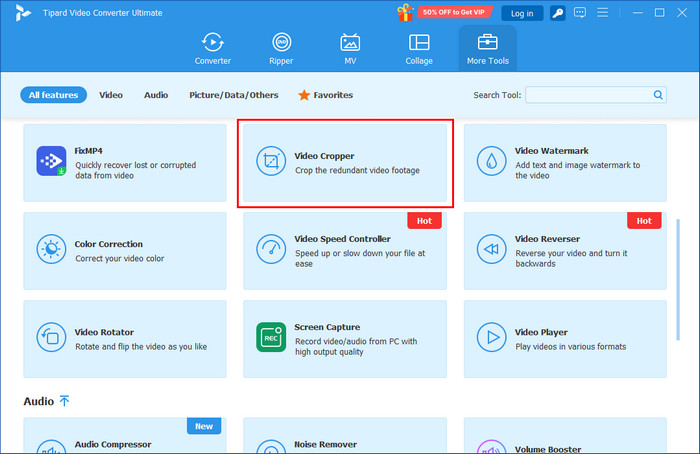The image size is (700, 454).
Task: Click the Collage layout icon
Action: point(419,42)
